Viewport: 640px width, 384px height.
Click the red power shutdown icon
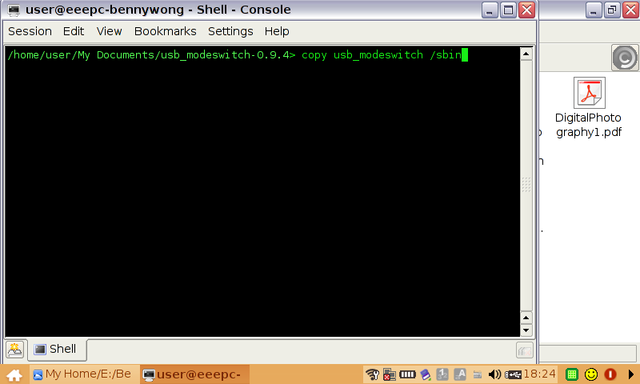click(610, 374)
